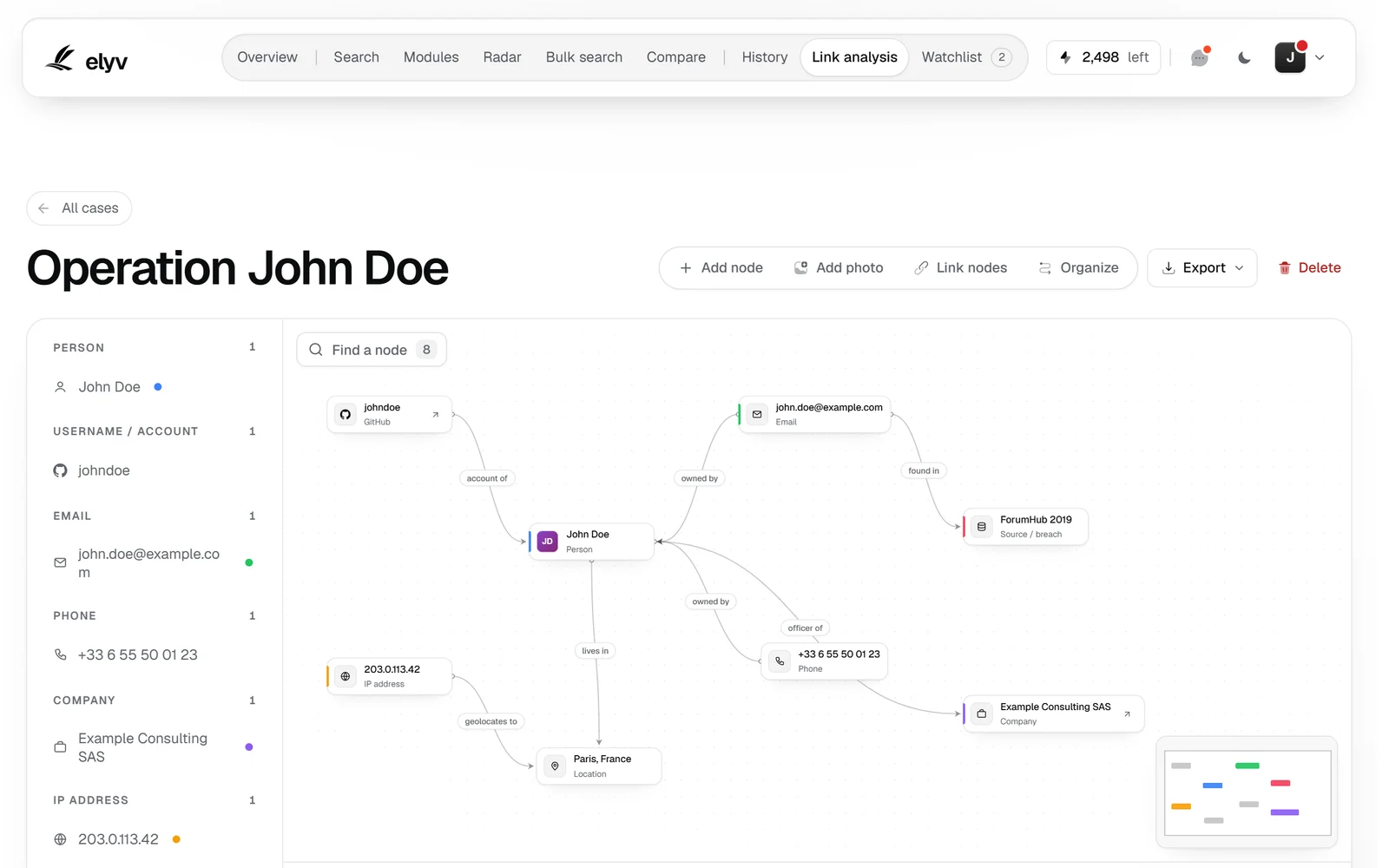Screen dimensions: 1389x868
Task: Select johndoe GitHub entry in sidebar
Action: (103, 470)
